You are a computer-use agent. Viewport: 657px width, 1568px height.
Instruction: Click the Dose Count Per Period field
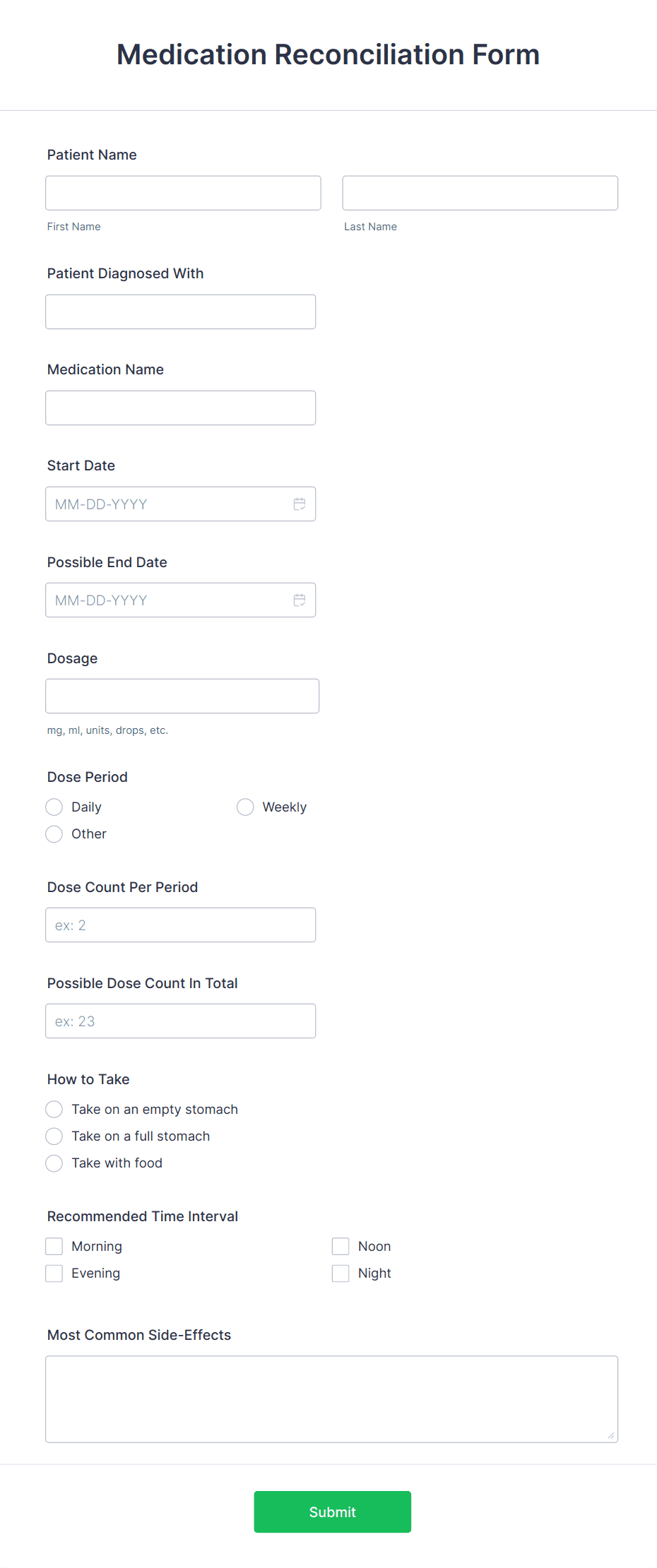pyautogui.click(x=180, y=924)
